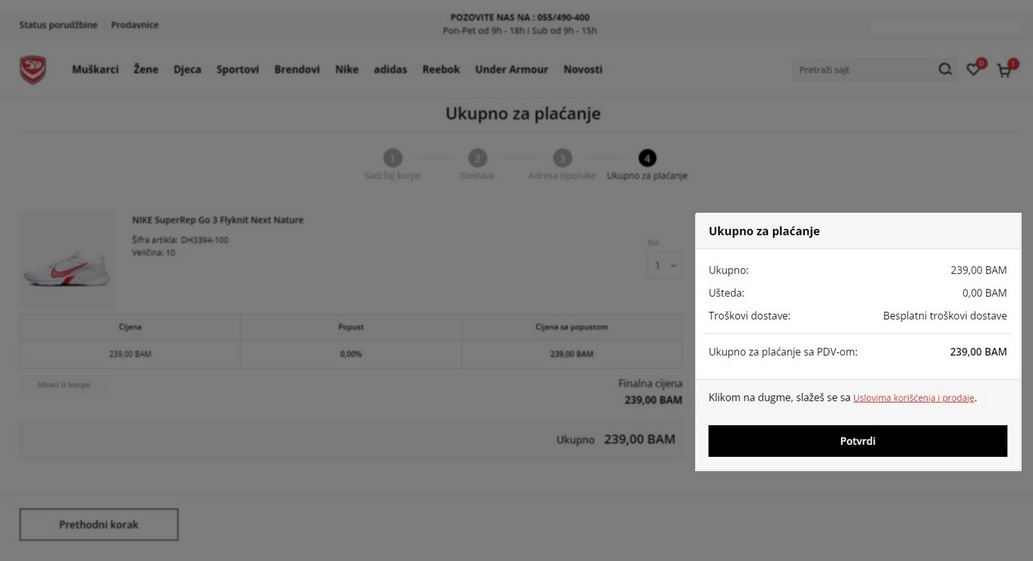Open the Nike menu item

coord(347,69)
